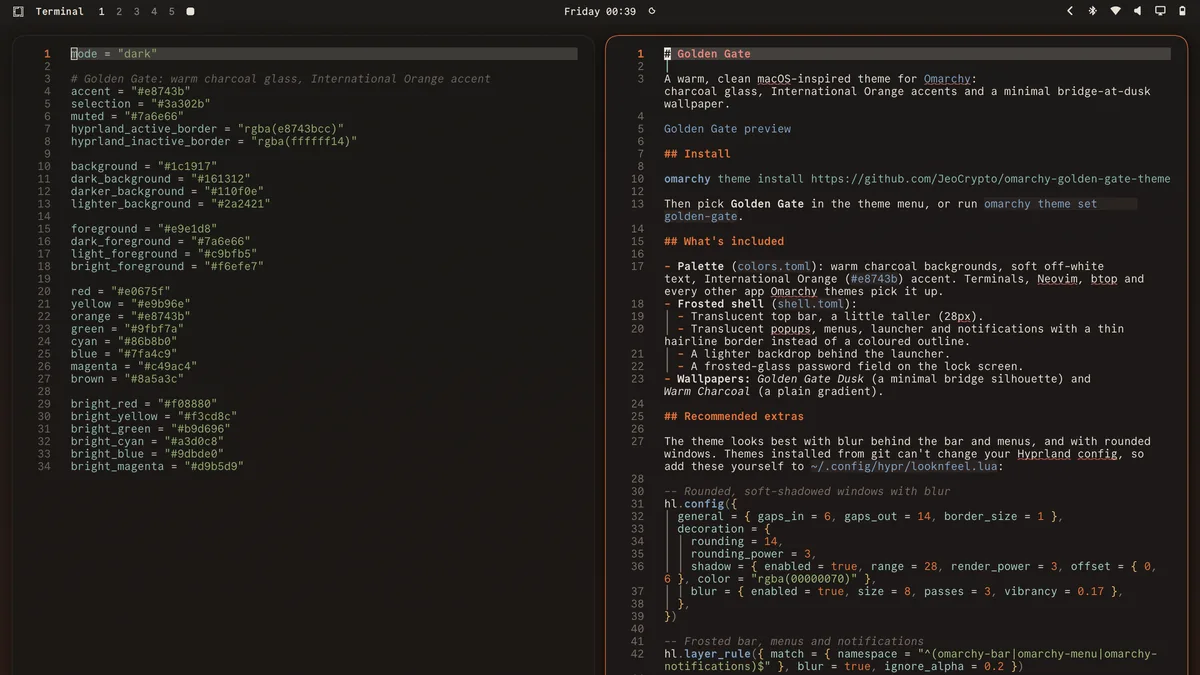Viewport: 1200px width, 675px height.
Task: Click the 'blur = { enabled = true' code line
Action: (x=907, y=591)
